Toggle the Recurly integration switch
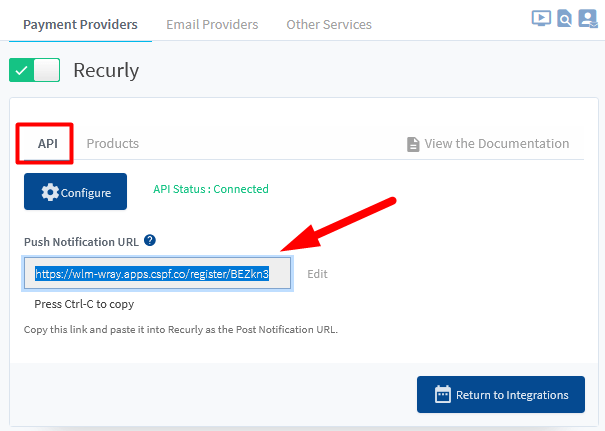The image size is (605, 431). [34, 70]
